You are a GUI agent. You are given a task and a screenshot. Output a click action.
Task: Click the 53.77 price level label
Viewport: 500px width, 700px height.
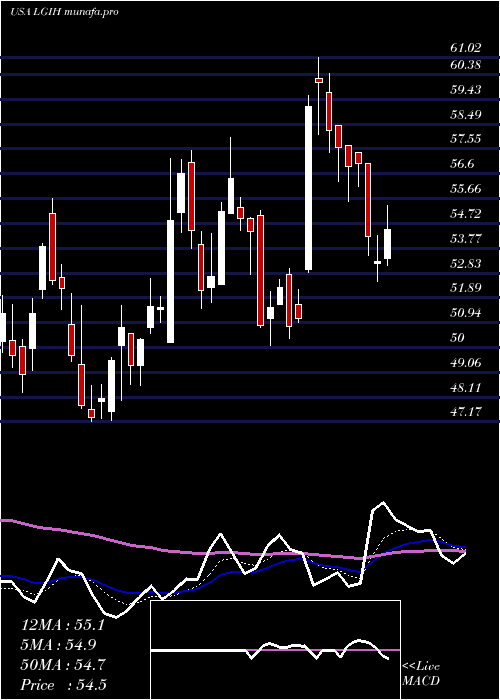click(x=466, y=239)
